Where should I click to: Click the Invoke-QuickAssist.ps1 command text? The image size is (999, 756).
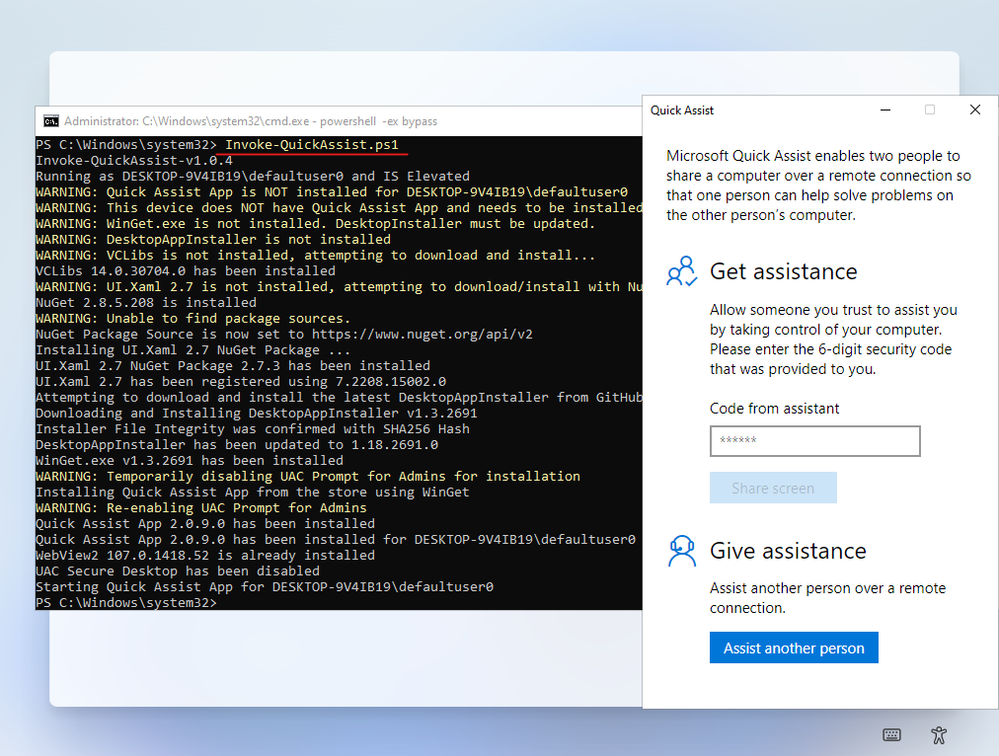click(x=312, y=145)
